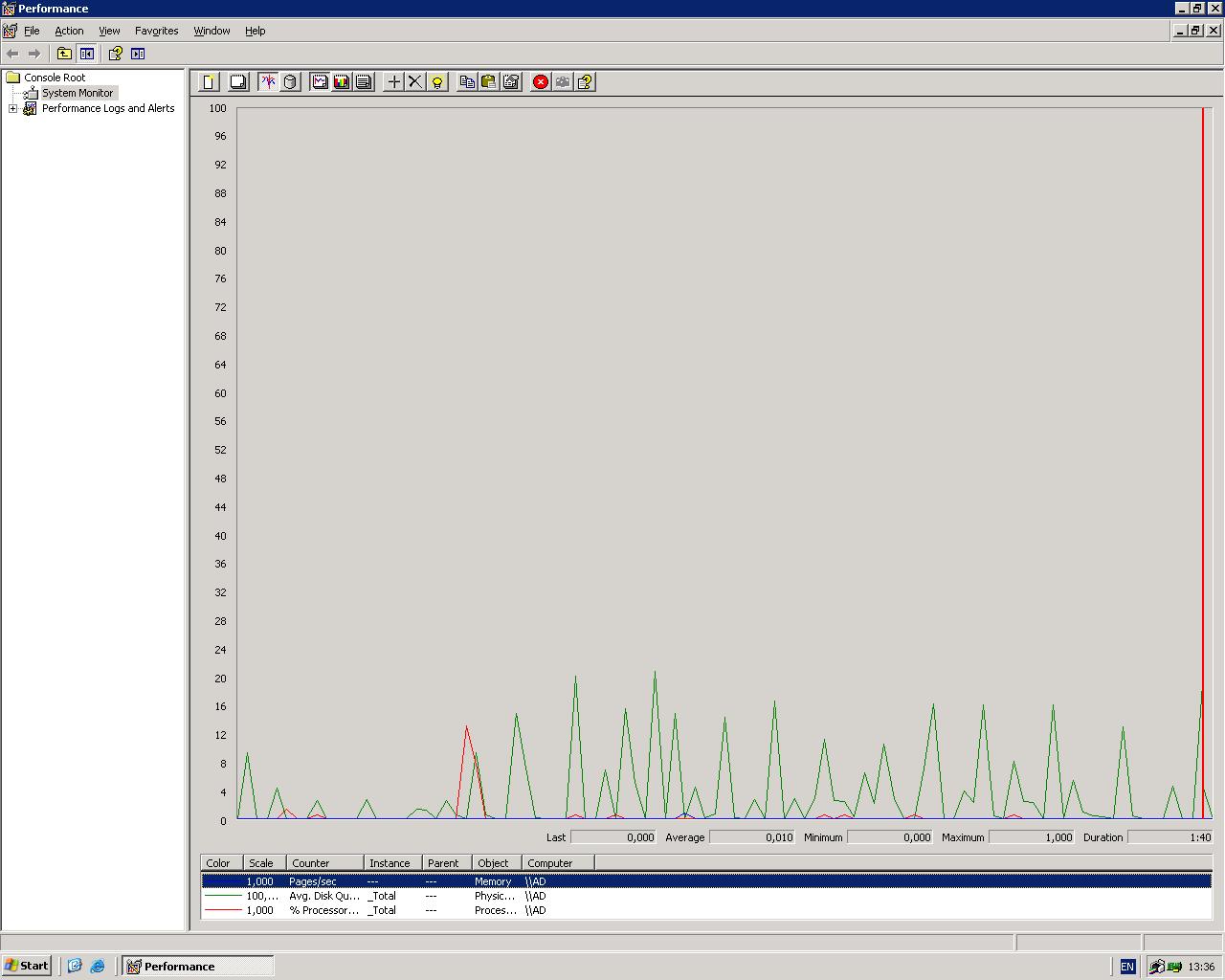Click the Copy Properties icon
The image size is (1225, 980).
tap(467, 81)
